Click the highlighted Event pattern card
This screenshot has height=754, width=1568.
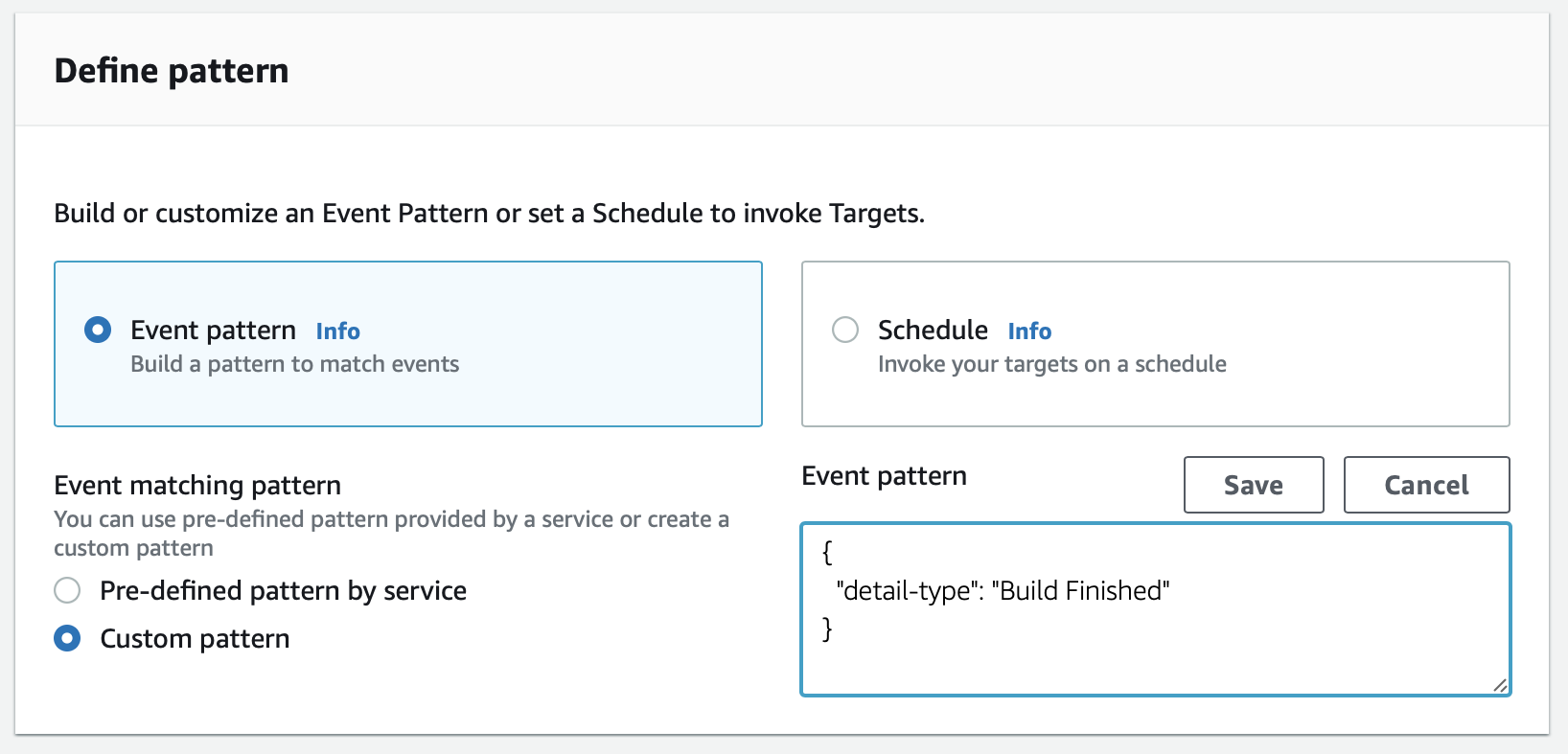[407, 344]
